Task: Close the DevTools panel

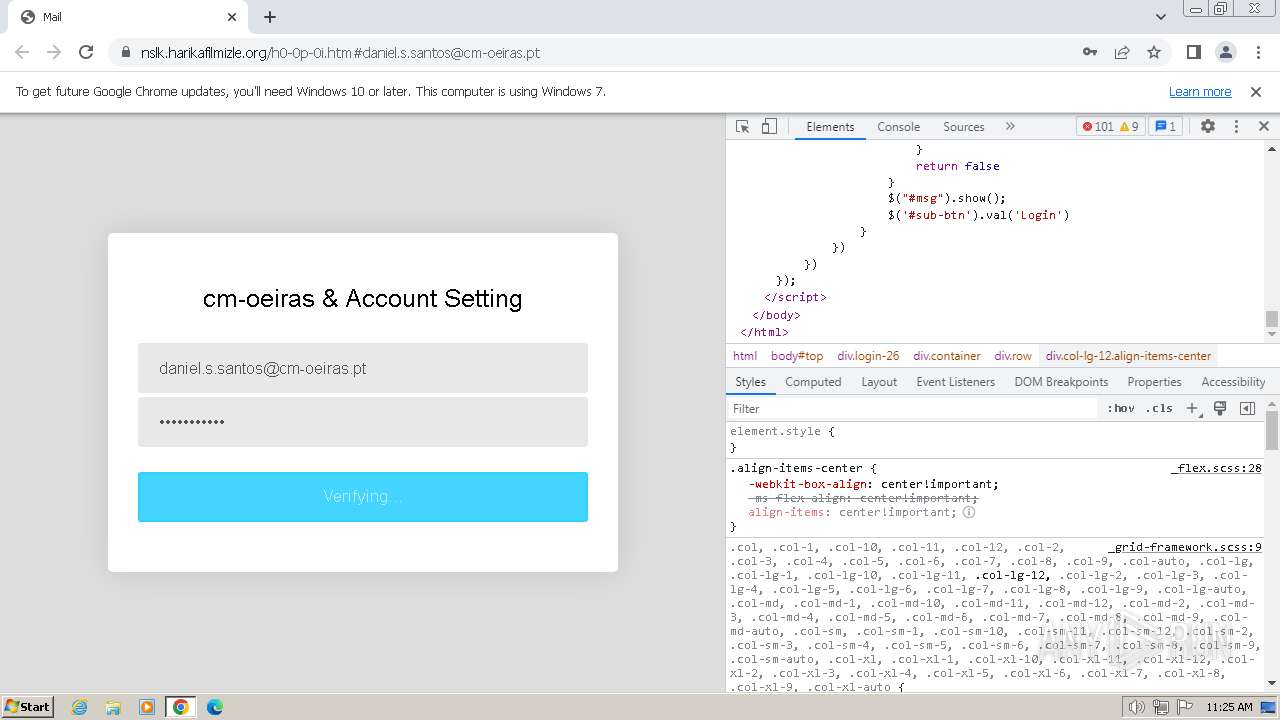Action: point(1263,127)
